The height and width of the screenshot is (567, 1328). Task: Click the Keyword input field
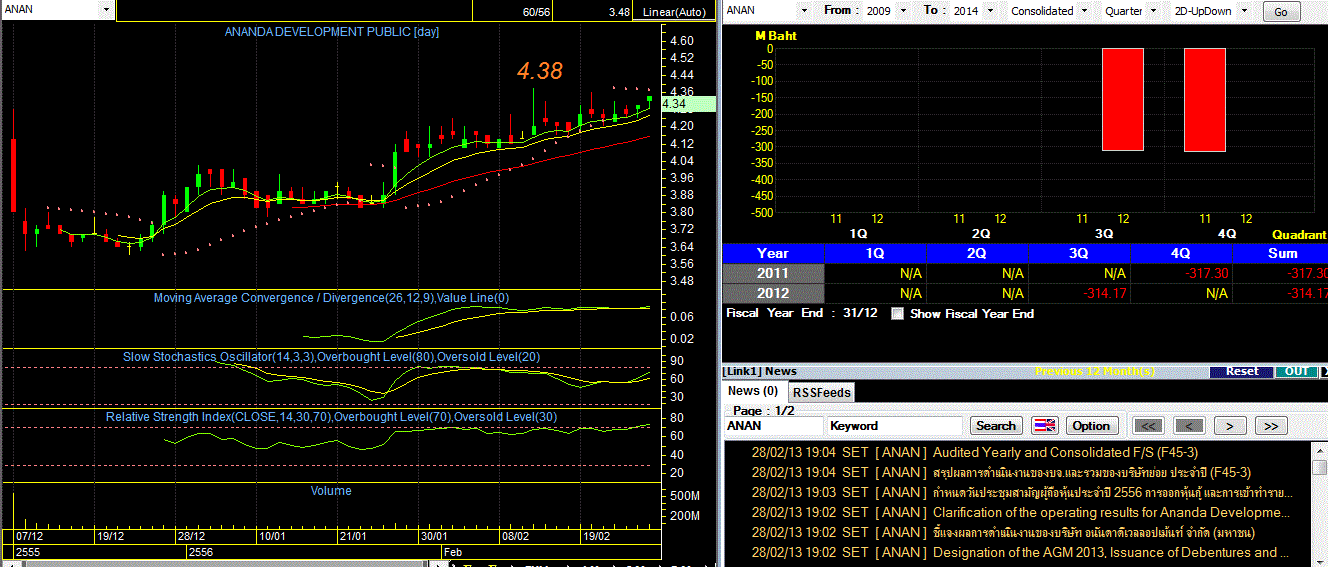tap(895, 426)
